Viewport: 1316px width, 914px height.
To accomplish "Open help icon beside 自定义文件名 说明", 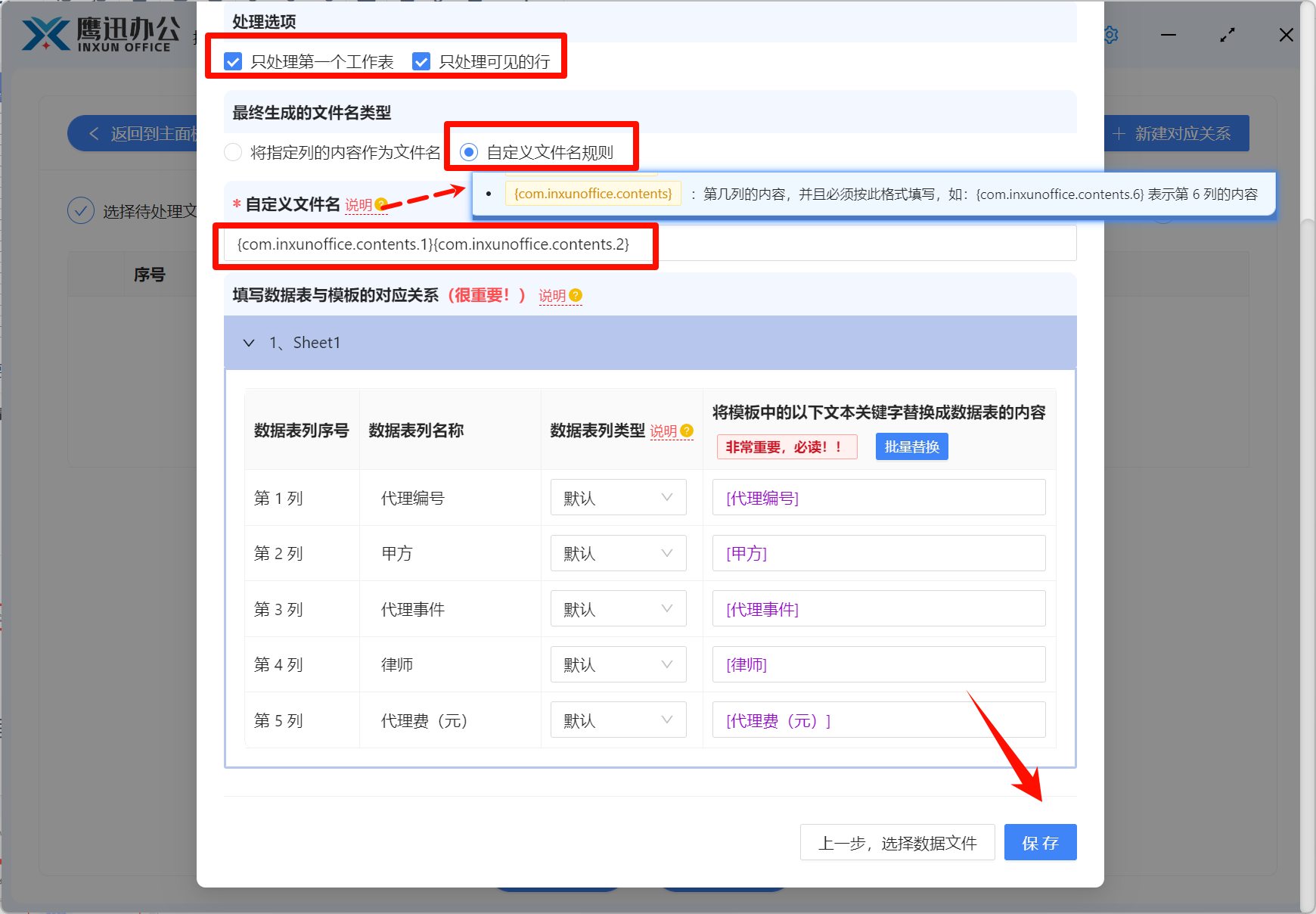I will click(x=382, y=202).
